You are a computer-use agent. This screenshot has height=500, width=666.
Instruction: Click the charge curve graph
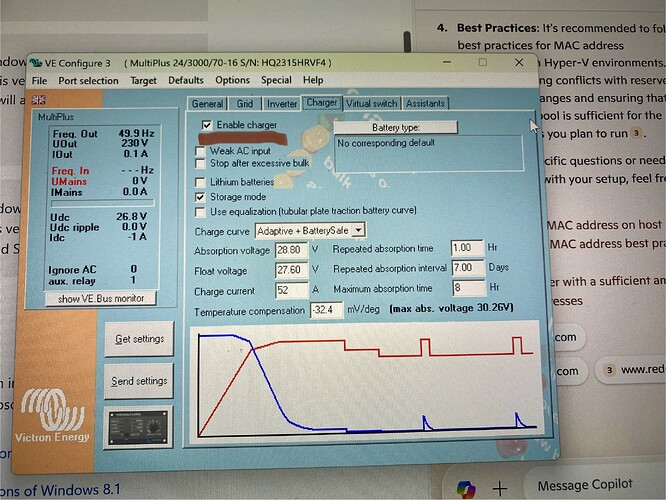tap(367, 384)
